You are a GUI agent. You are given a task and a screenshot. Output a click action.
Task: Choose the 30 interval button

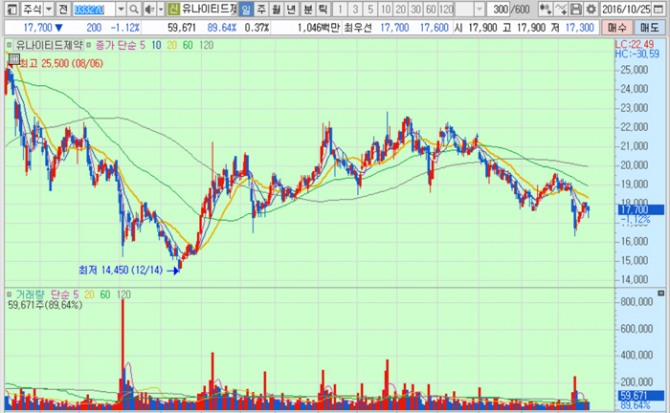coord(416,9)
